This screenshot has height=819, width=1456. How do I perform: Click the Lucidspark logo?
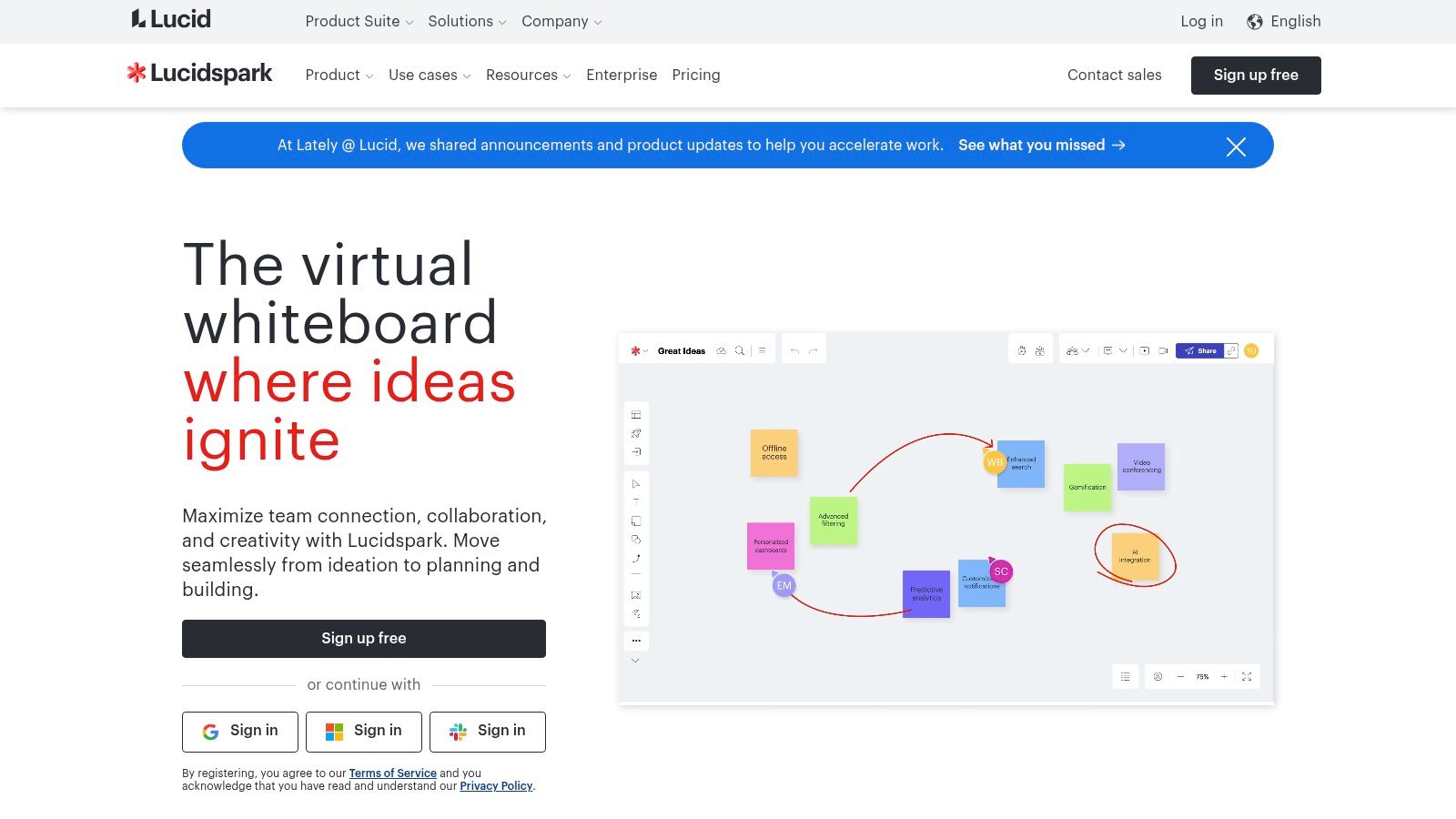pyautogui.click(x=200, y=74)
